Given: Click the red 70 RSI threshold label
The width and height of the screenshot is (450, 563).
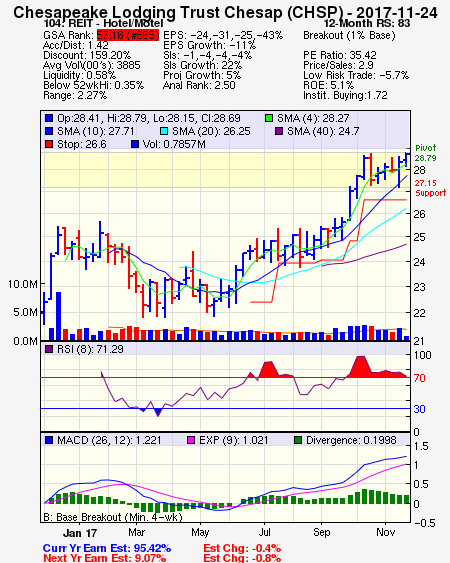Looking at the screenshot, I should point(419,378).
